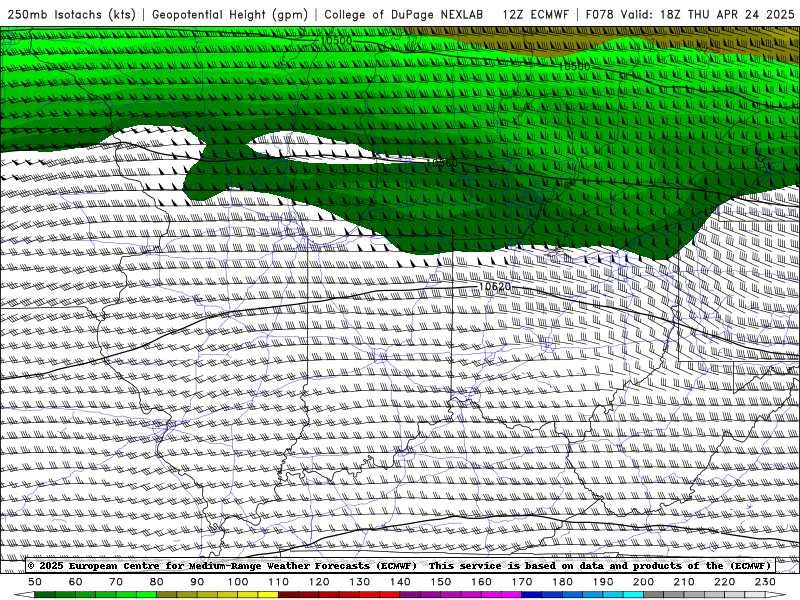Click the 70 label on the legend
Viewport: 800px width, 600px height.
tap(116, 582)
